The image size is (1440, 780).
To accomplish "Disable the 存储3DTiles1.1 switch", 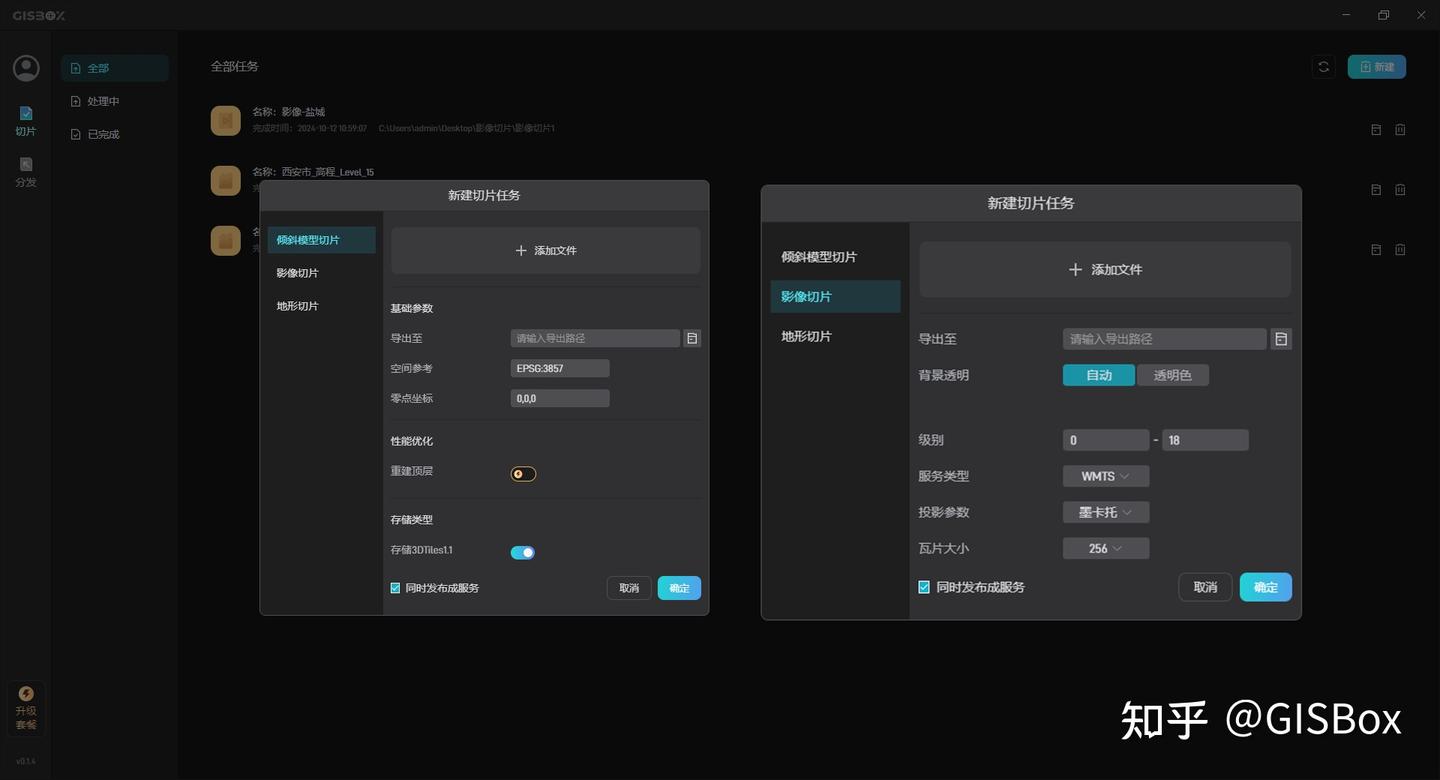I will [x=522, y=551].
